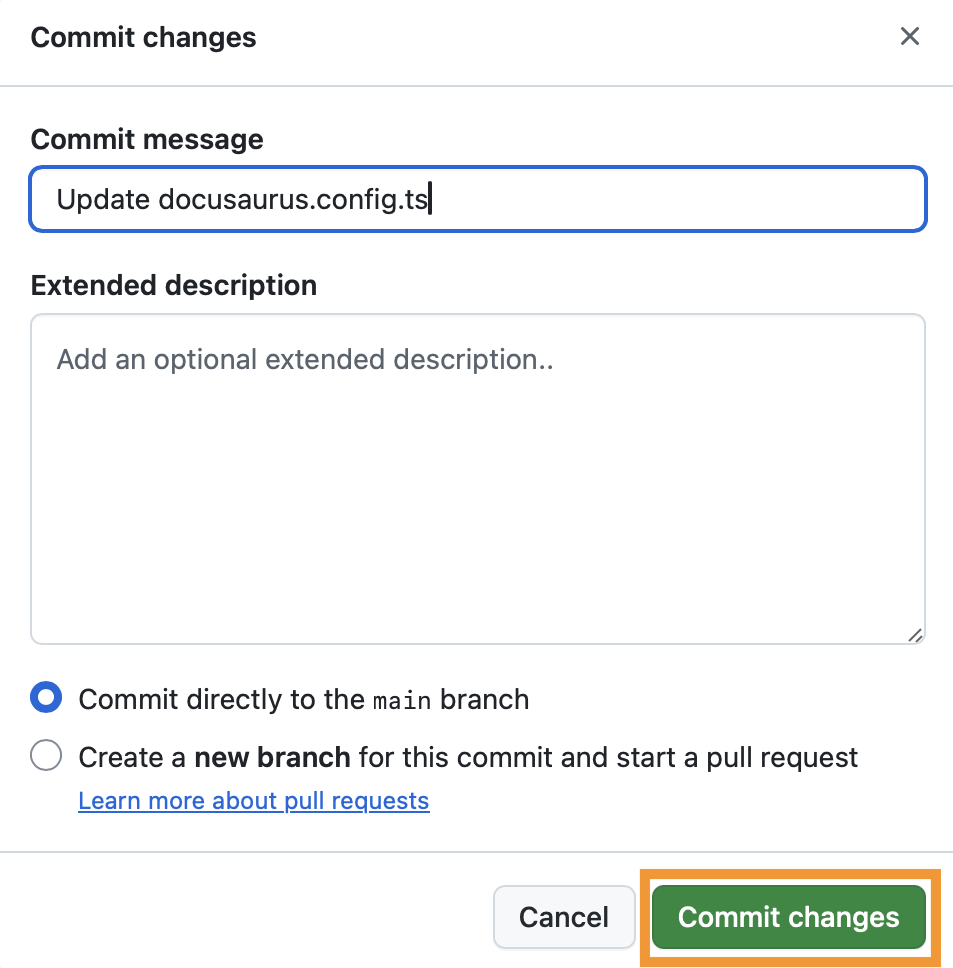The height and width of the screenshot is (968, 953).
Task: Click the bold "new branch" text
Action: click(x=272, y=757)
